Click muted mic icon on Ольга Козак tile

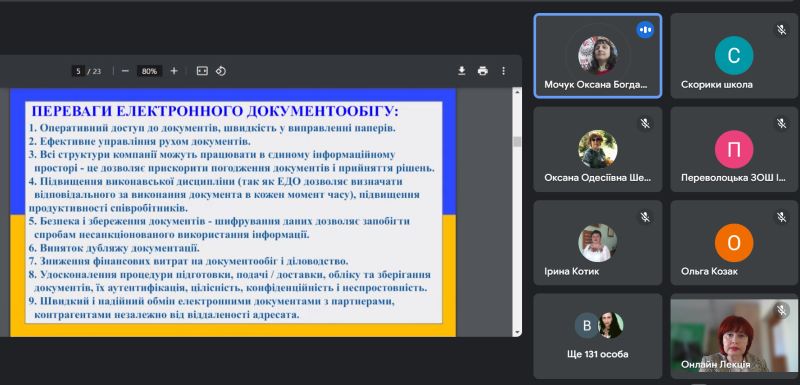(x=781, y=217)
